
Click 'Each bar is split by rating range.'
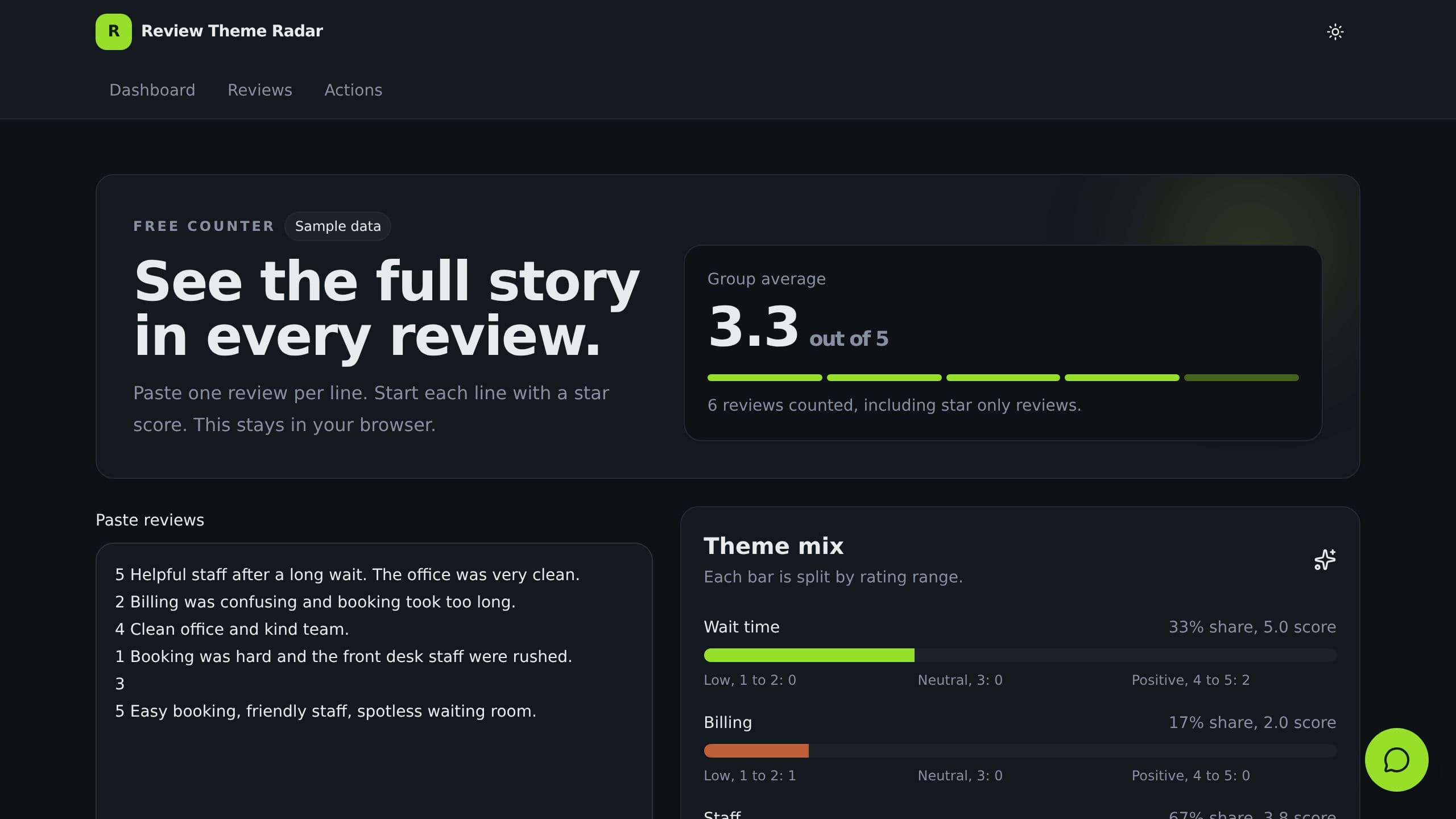pos(833,577)
